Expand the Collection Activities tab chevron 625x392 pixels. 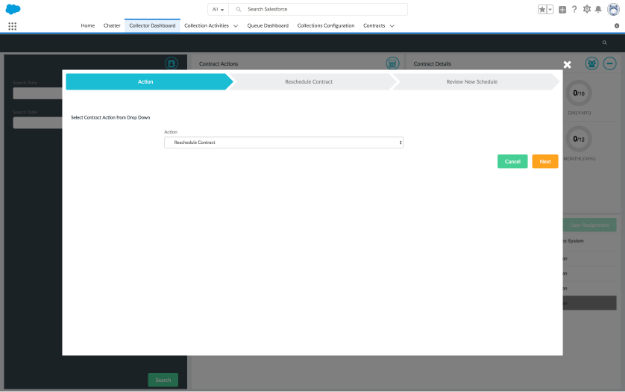[236, 26]
